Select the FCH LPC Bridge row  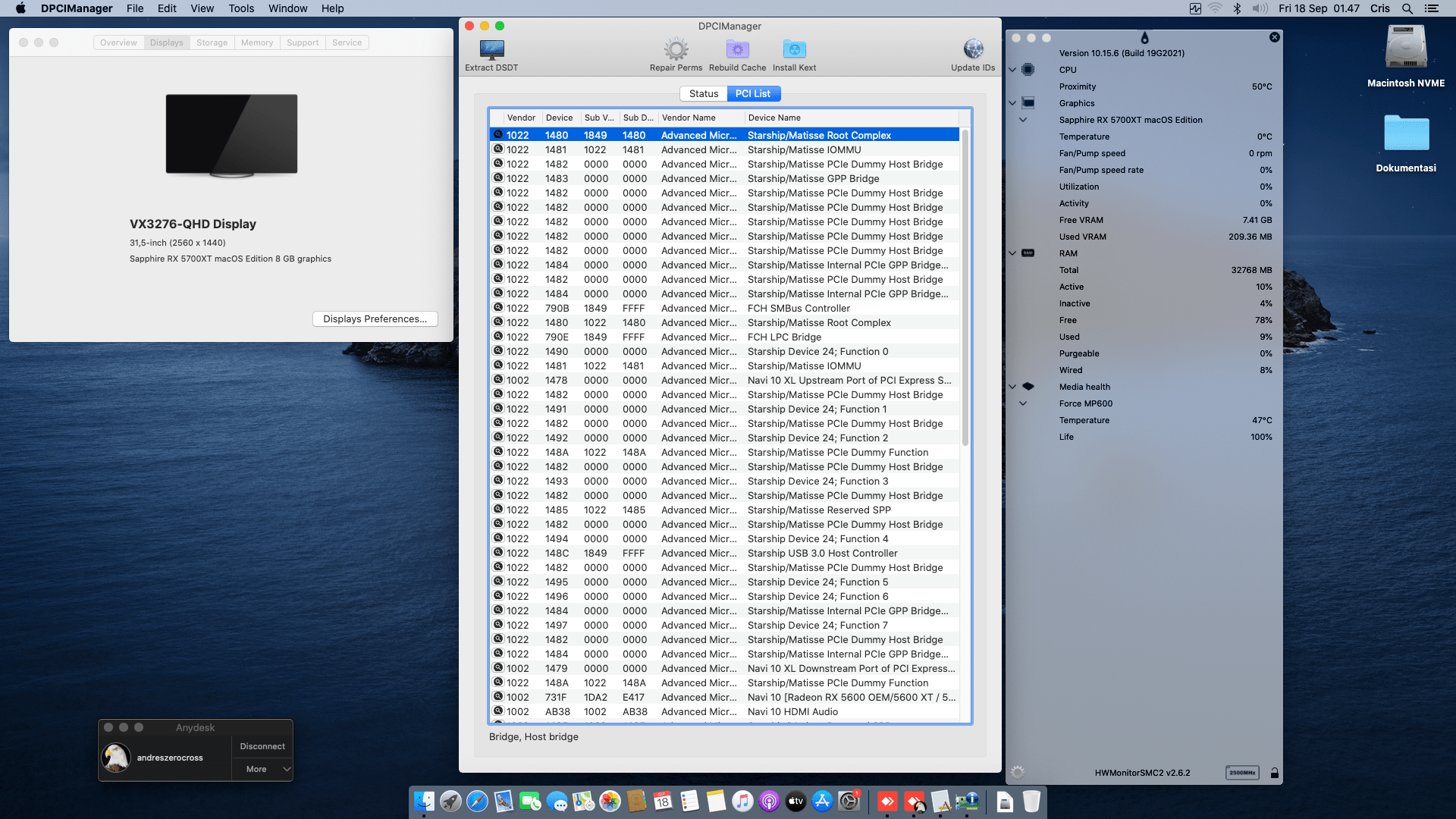[x=725, y=337]
